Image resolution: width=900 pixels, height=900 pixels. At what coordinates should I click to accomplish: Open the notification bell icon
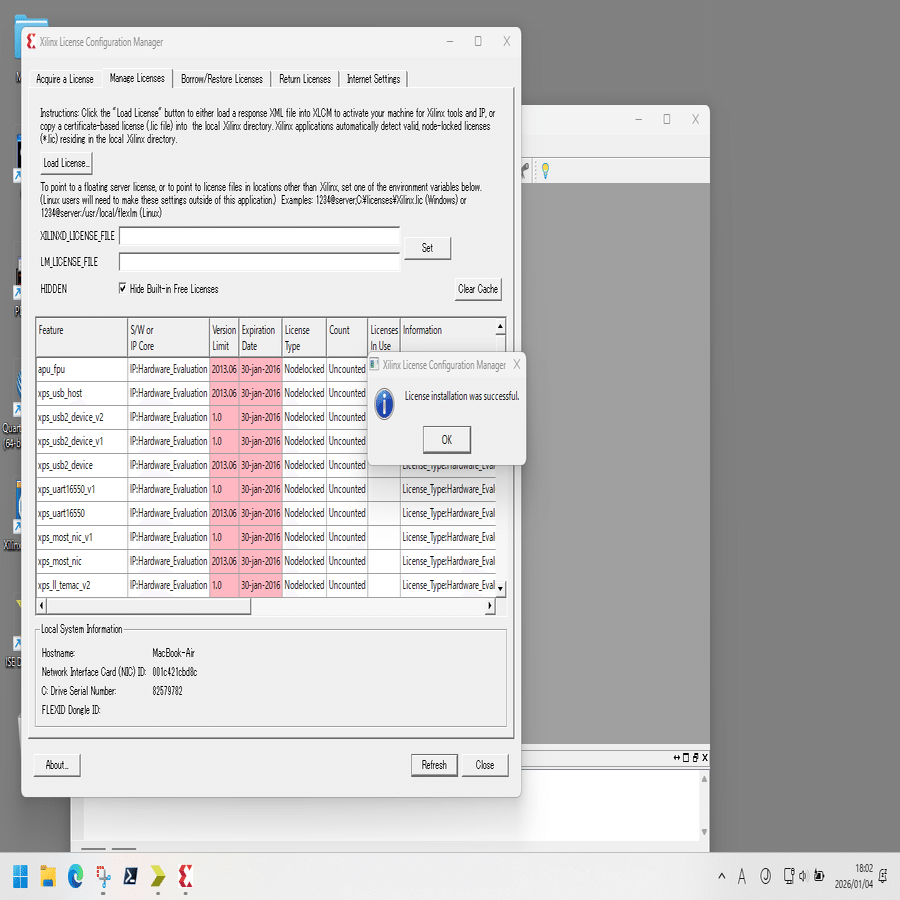(x=884, y=876)
